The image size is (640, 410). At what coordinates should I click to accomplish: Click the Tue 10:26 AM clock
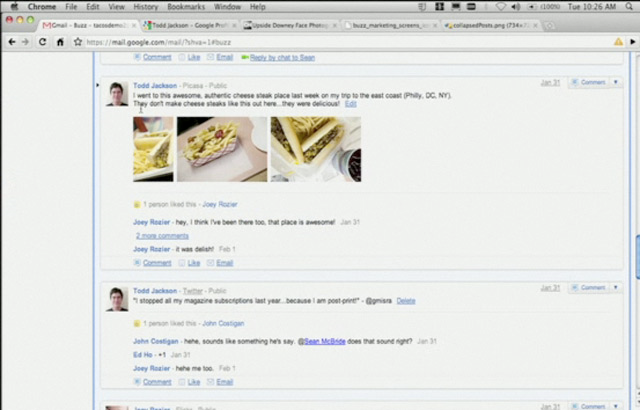[x=592, y=7]
